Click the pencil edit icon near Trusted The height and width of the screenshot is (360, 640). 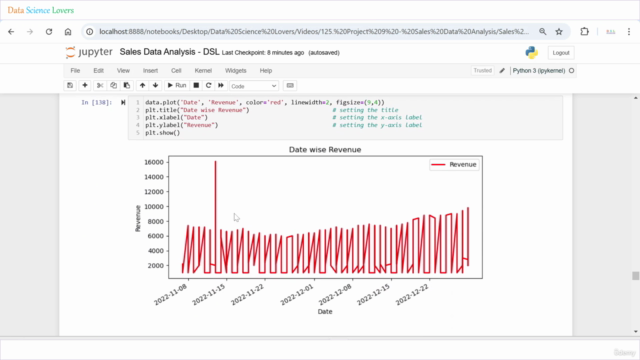click(502, 71)
